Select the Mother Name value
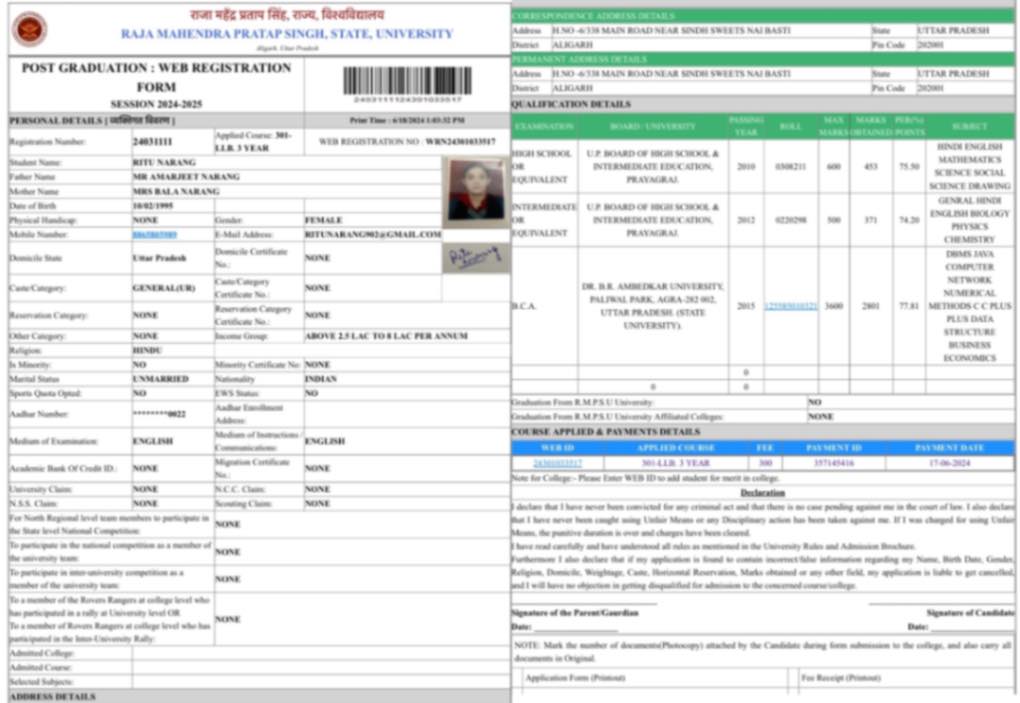Viewport: 1020px width, 703px height. tap(176, 191)
